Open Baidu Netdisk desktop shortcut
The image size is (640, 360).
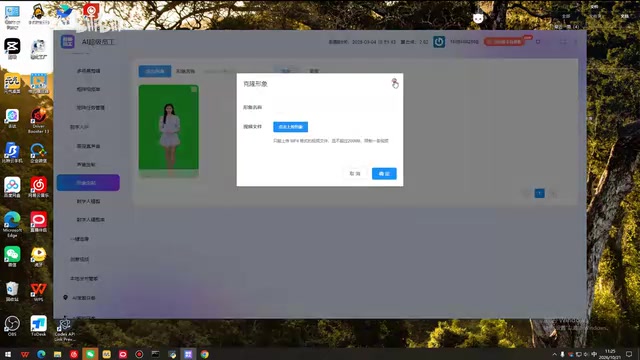(12, 187)
